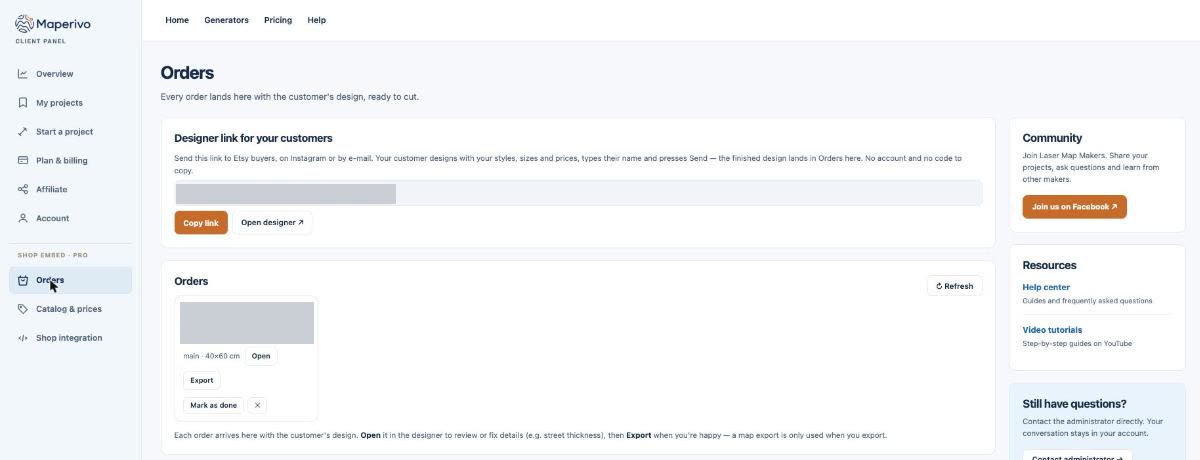
Task: Go to Account settings
Action: 70,218
